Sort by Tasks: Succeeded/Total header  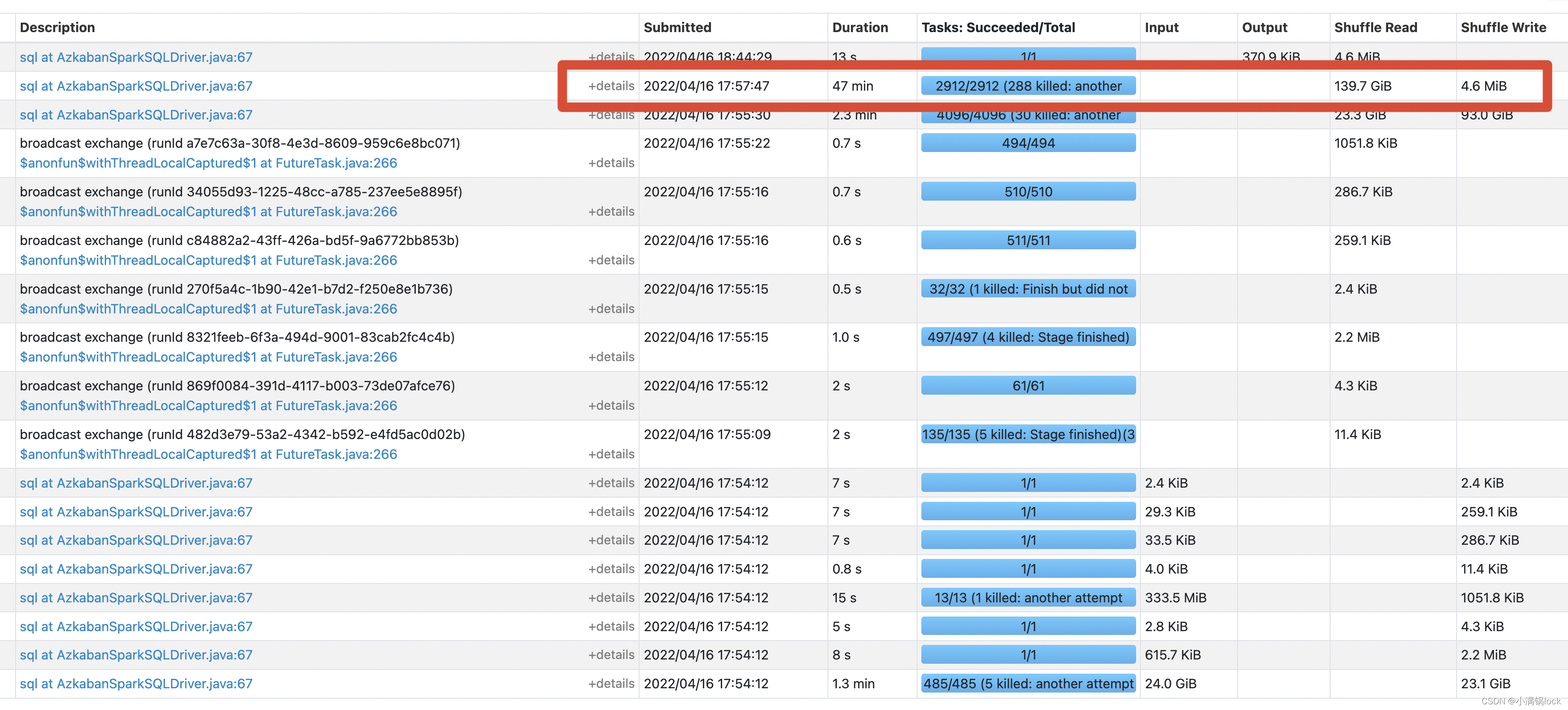pos(998,27)
